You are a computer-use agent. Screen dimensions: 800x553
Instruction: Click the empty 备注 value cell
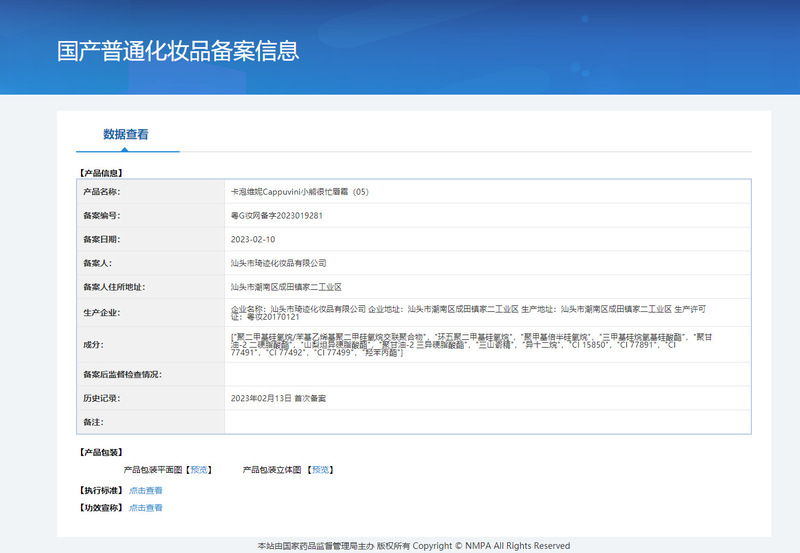pos(487,422)
